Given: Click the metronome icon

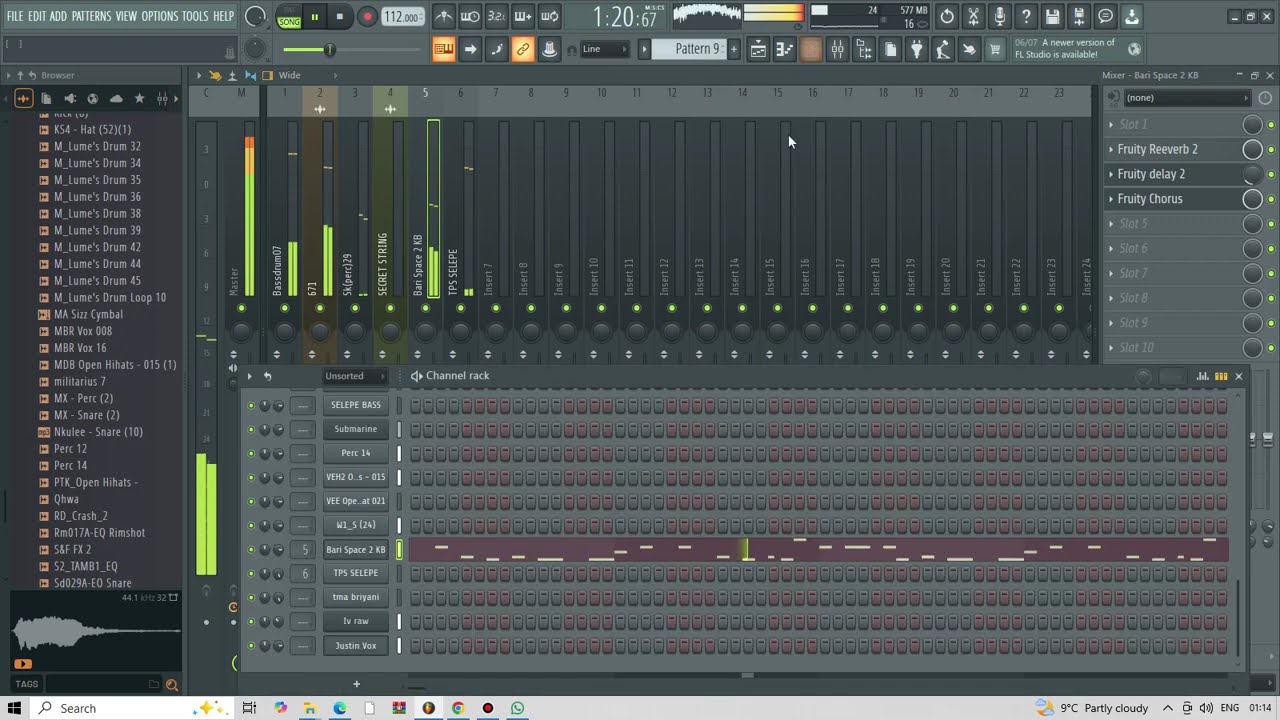Looking at the screenshot, I should point(444,16).
